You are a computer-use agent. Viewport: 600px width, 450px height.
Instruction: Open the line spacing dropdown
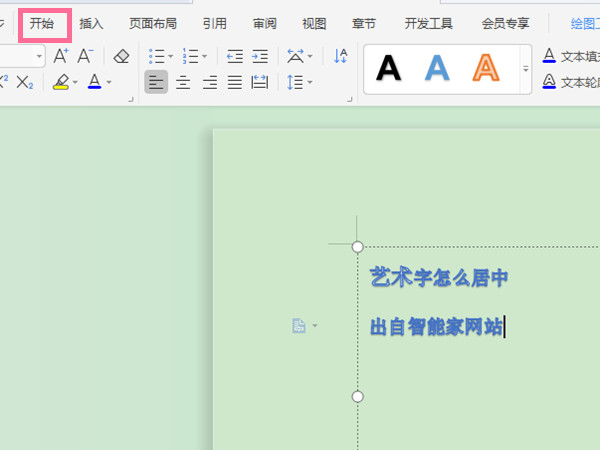(299, 83)
